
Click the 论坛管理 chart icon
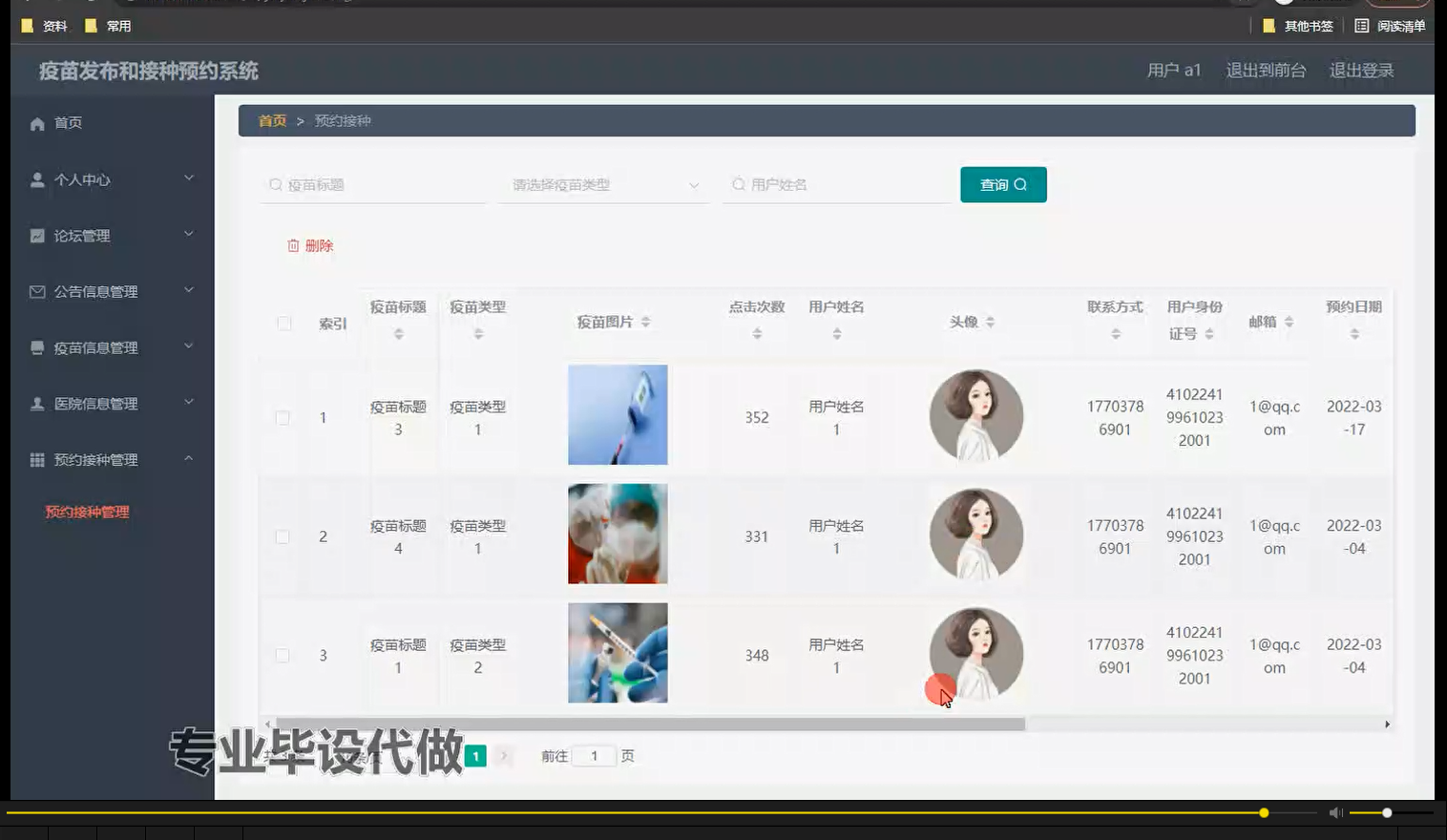coord(36,235)
